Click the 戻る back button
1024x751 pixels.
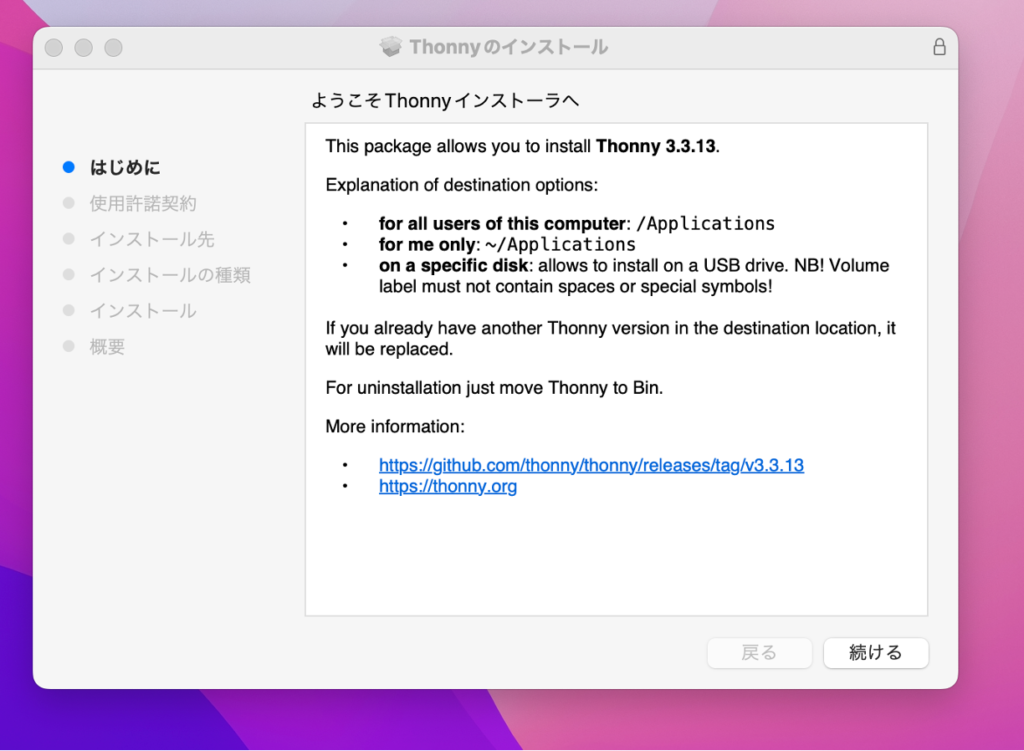(760, 652)
